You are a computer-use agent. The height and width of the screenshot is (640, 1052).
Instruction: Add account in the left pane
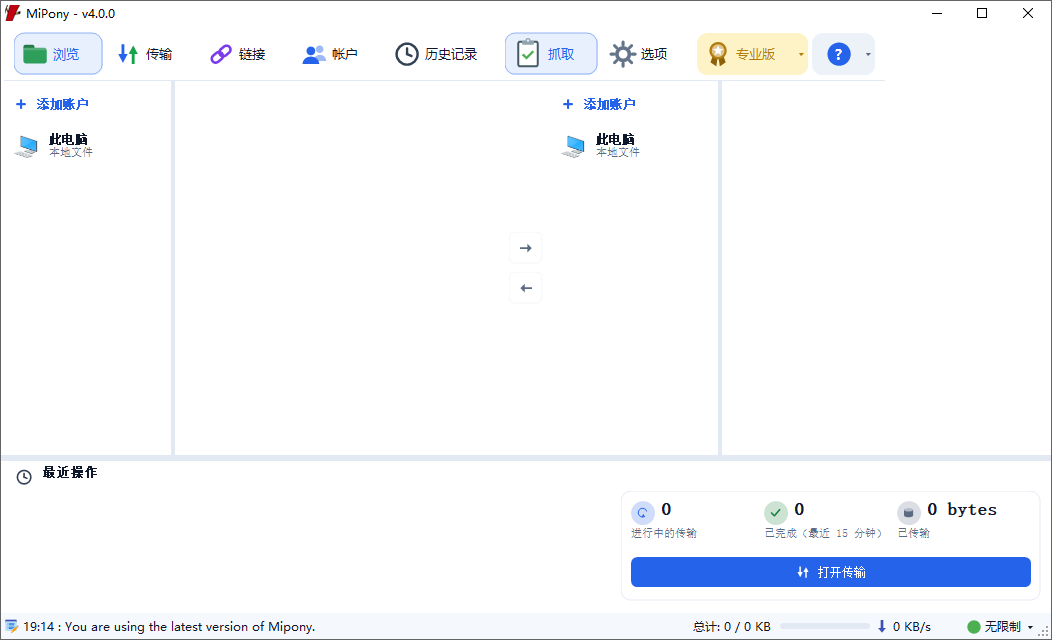[x=52, y=104]
